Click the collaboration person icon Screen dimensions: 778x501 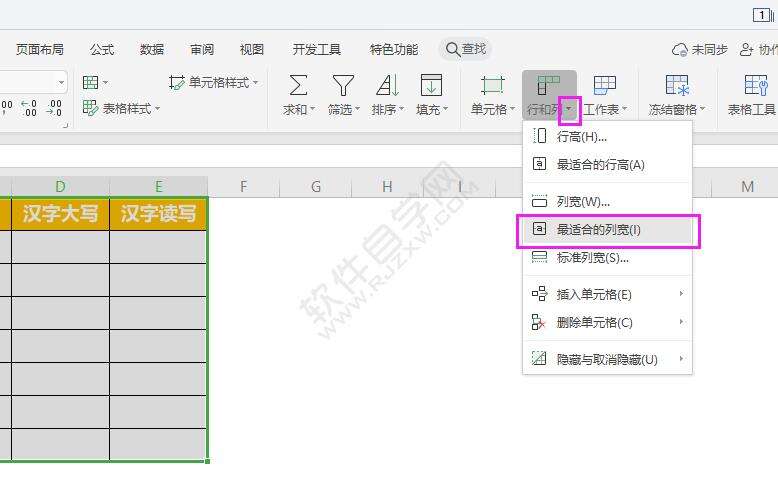pos(746,50)
